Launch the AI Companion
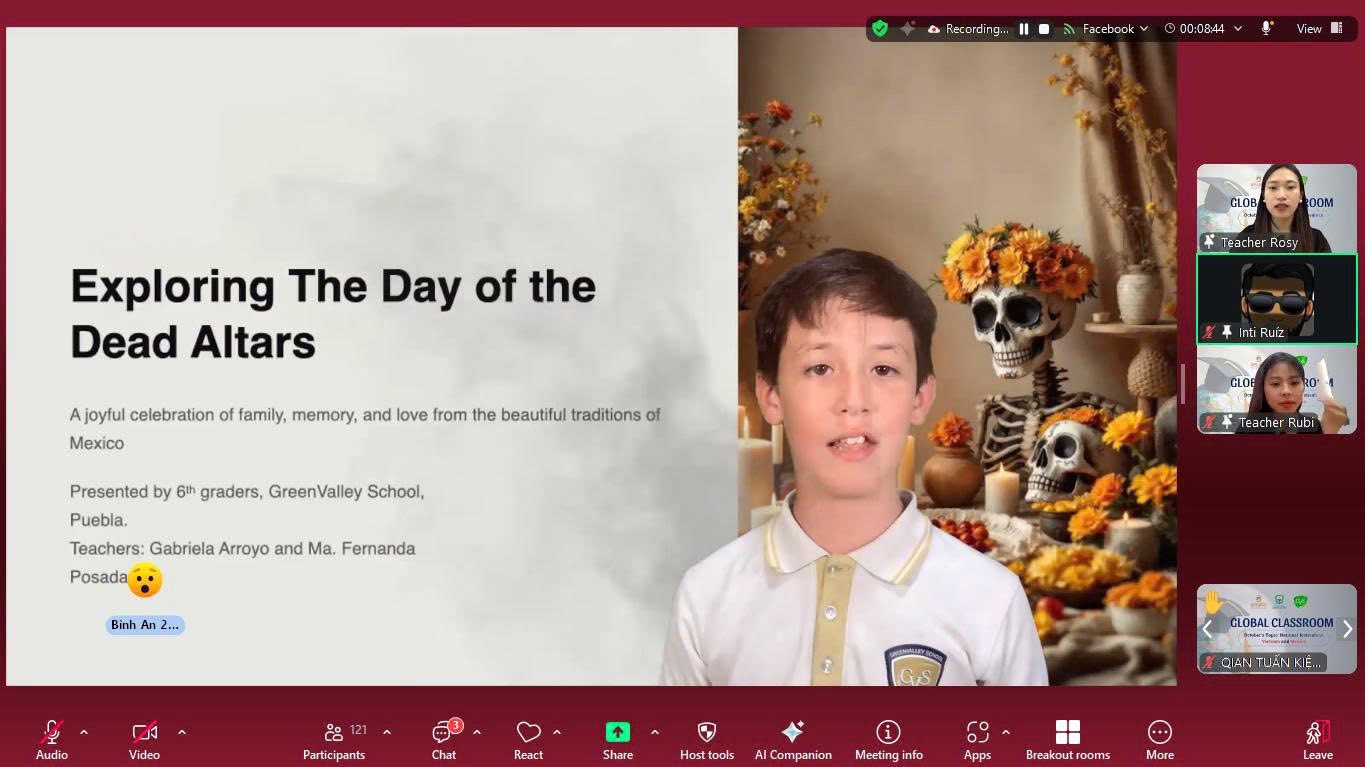The height and width of the screenshot is (767, 1365). [x=792, y=740]
